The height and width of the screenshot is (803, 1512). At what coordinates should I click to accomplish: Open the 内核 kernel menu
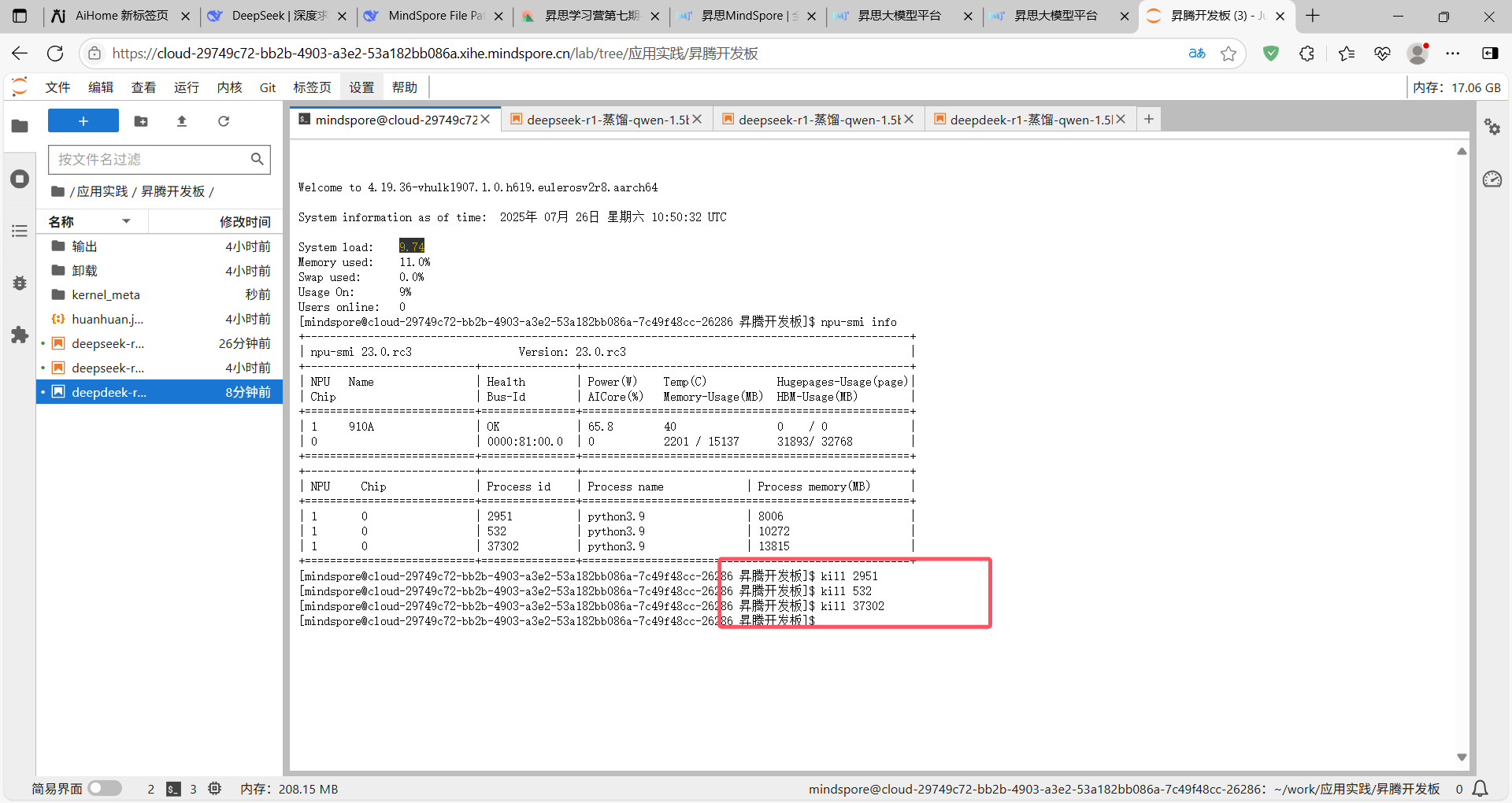[229, 87]
